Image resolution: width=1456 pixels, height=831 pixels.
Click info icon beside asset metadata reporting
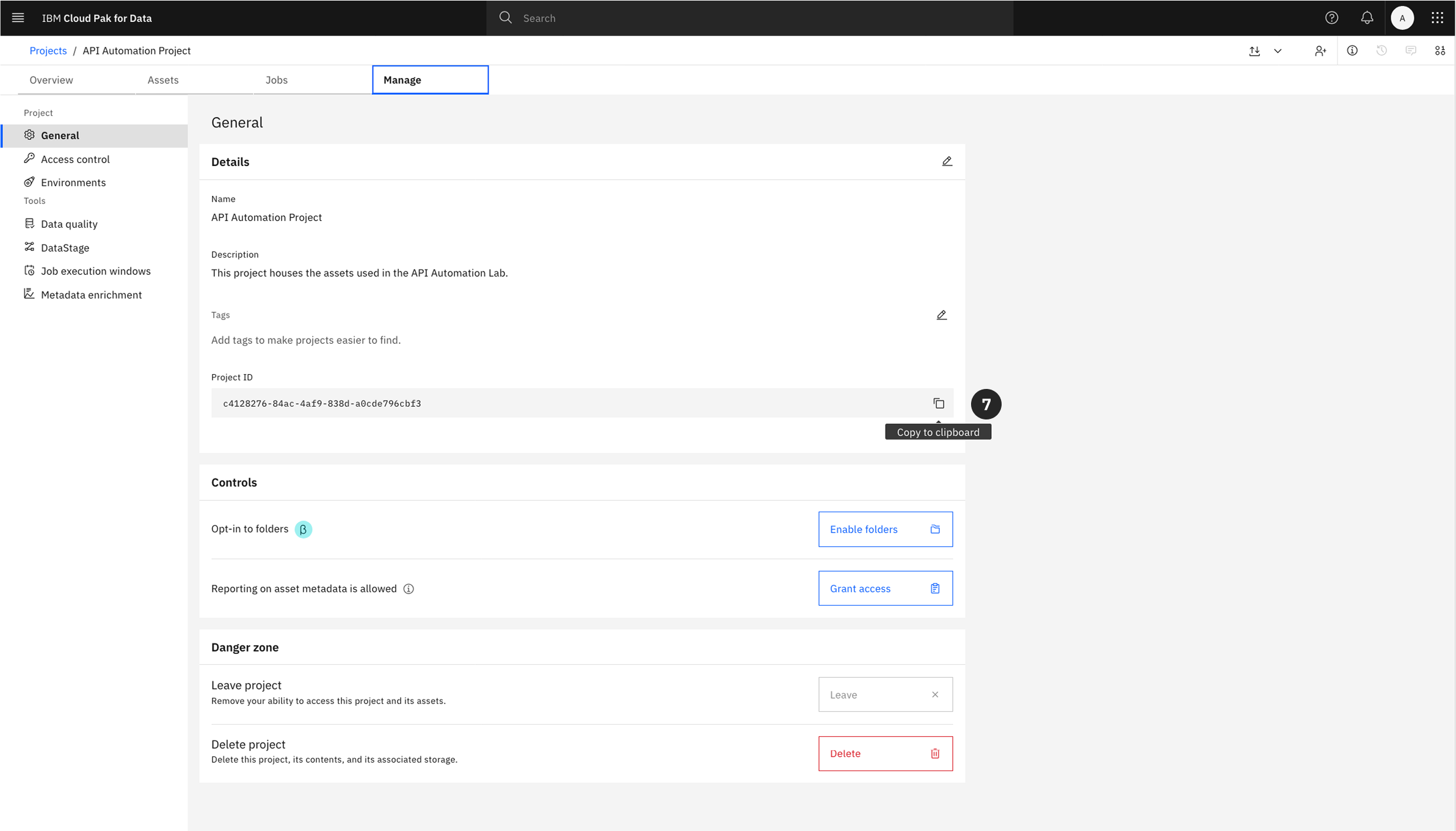tap(409, 589)
